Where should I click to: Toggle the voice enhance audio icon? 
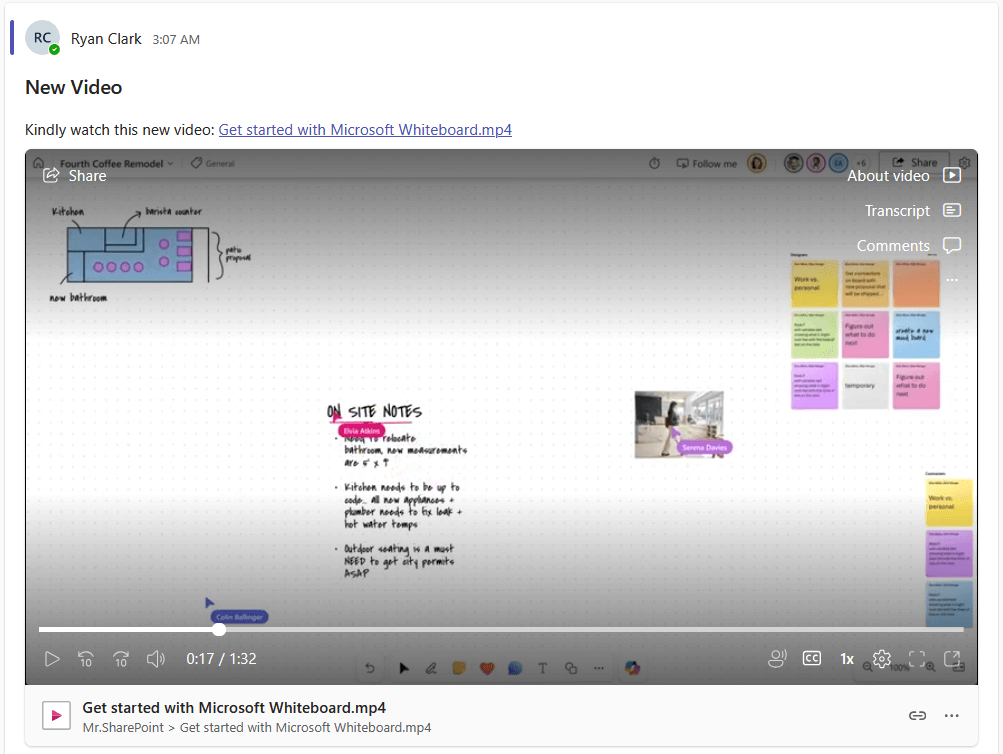[777, 659]
